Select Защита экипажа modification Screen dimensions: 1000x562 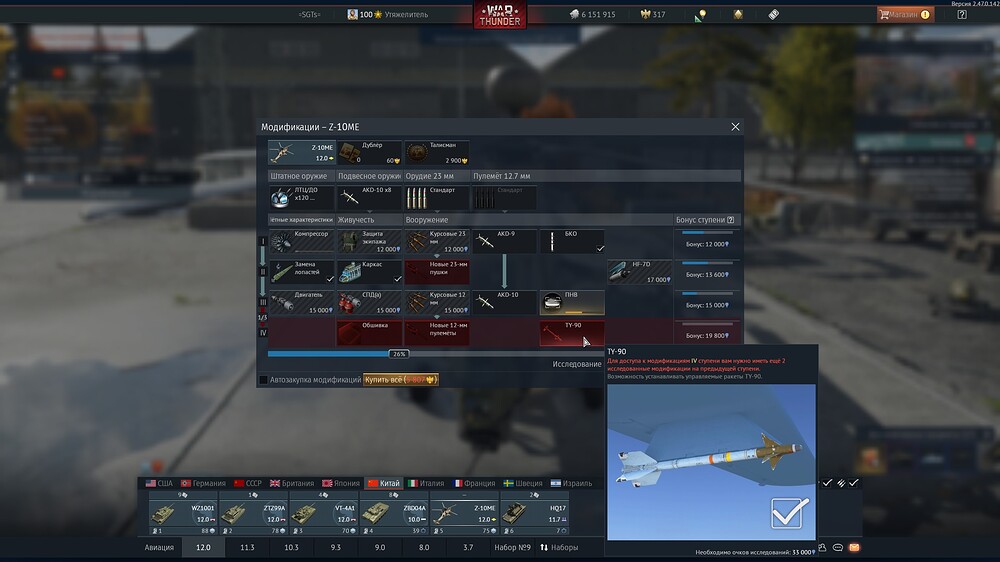pos(369,242)
